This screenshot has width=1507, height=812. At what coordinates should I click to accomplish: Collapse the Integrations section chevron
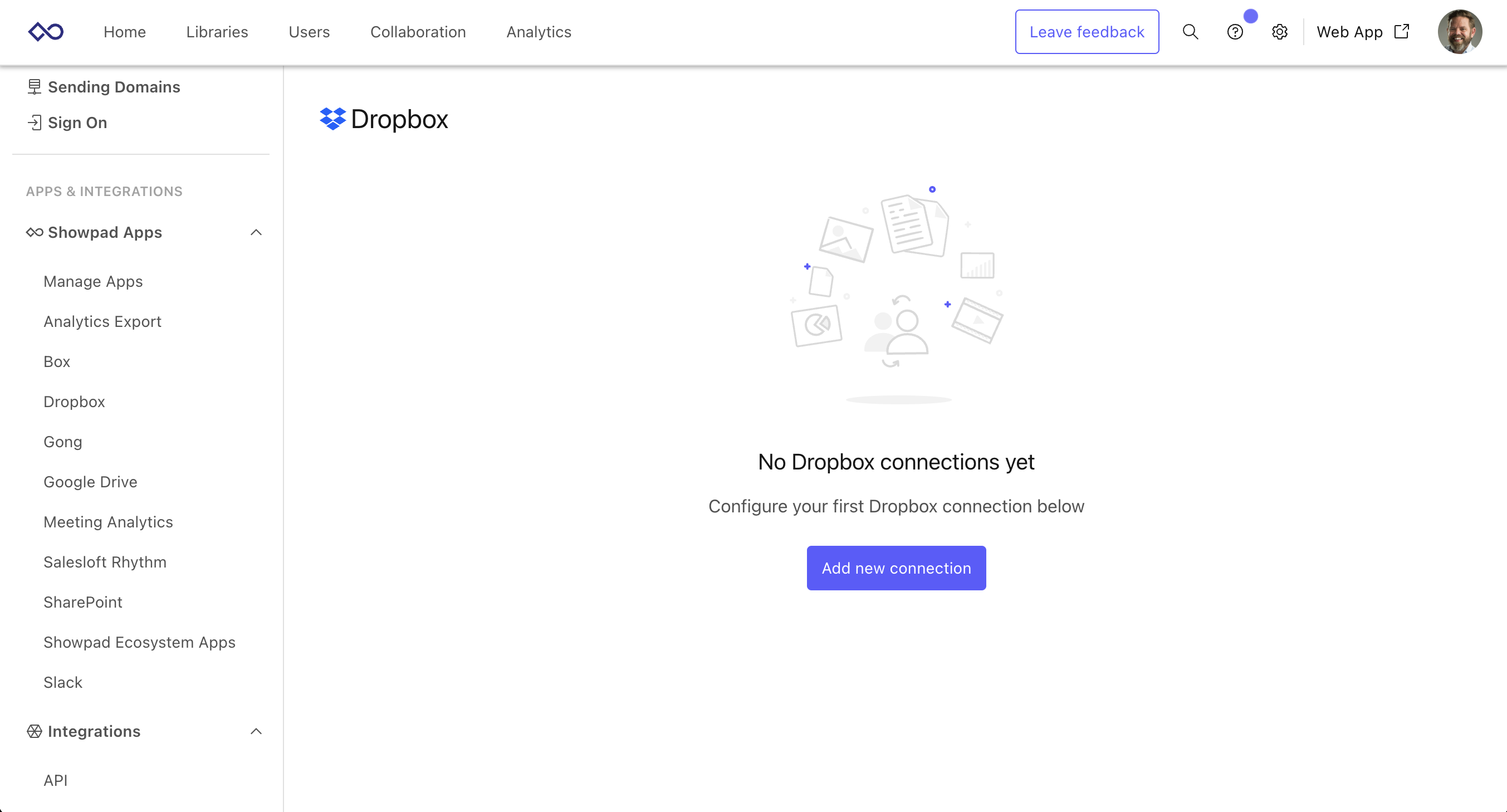coord(256,731)
